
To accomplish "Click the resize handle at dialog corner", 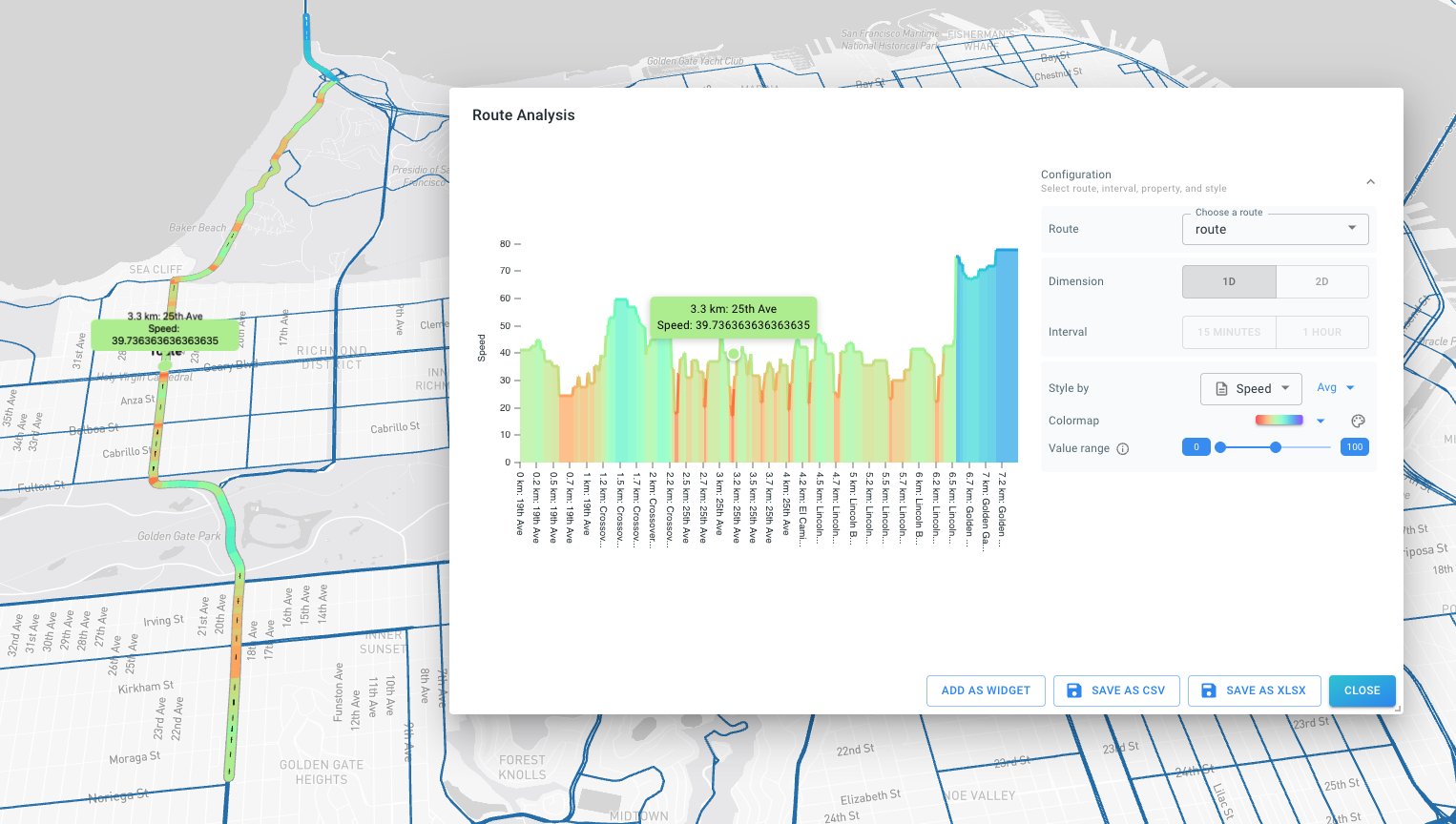I will click(x=1398, y=709).
